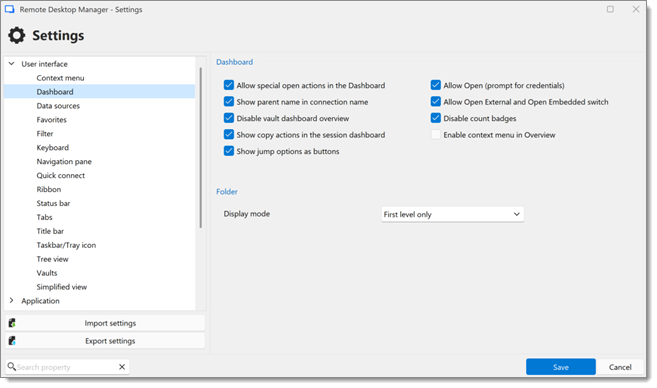Save the settings
The width and height of the screenshot is (657, 388).
(561, 367)
